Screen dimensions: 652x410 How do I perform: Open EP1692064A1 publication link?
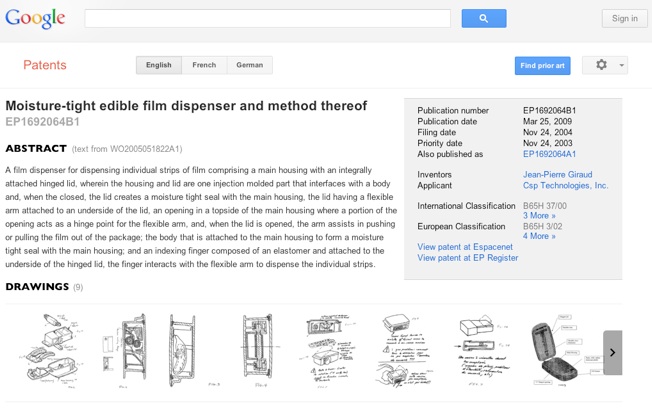tap(549, 155)
